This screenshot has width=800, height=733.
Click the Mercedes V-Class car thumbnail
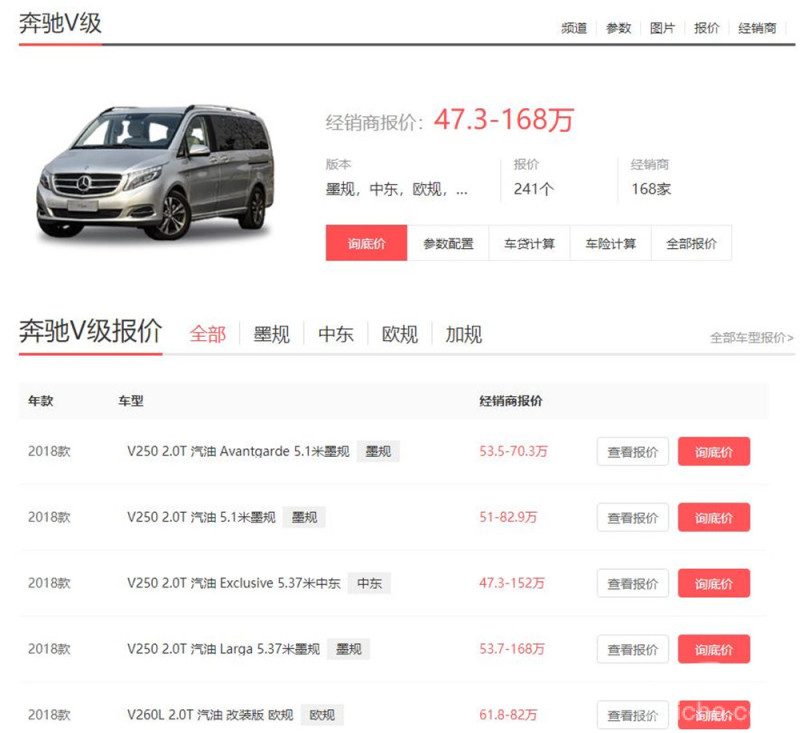(155, 172)
